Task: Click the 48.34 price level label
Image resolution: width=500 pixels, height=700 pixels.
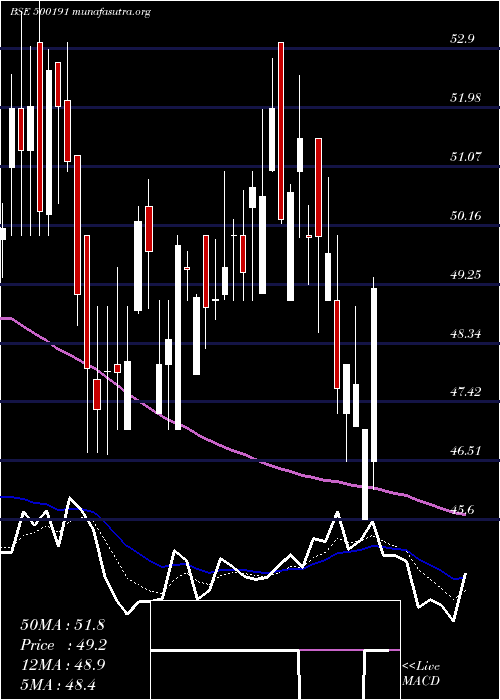Action: (x=466, y=333)
